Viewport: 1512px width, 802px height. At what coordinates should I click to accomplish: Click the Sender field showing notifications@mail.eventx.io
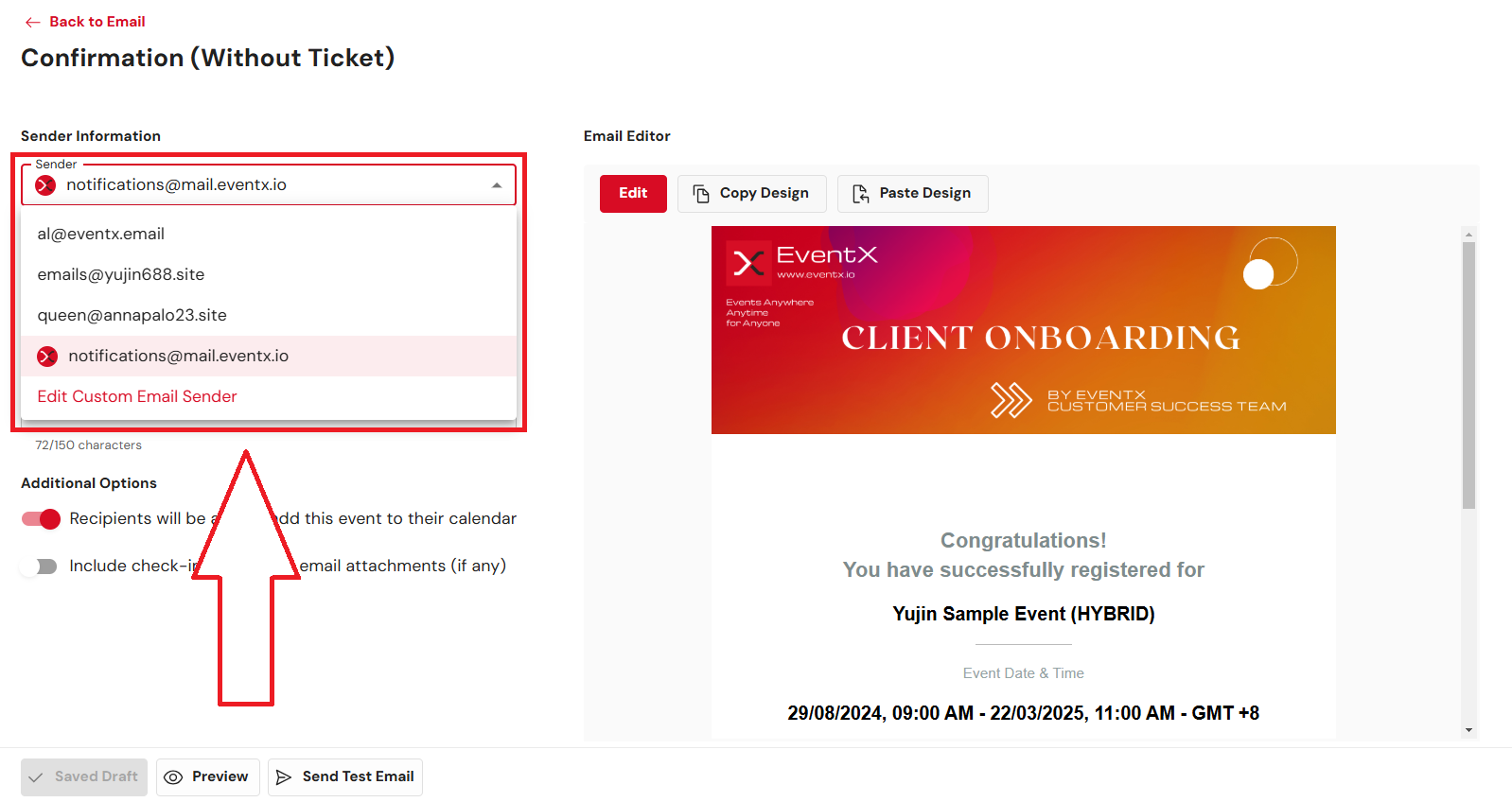coord(269,185)
